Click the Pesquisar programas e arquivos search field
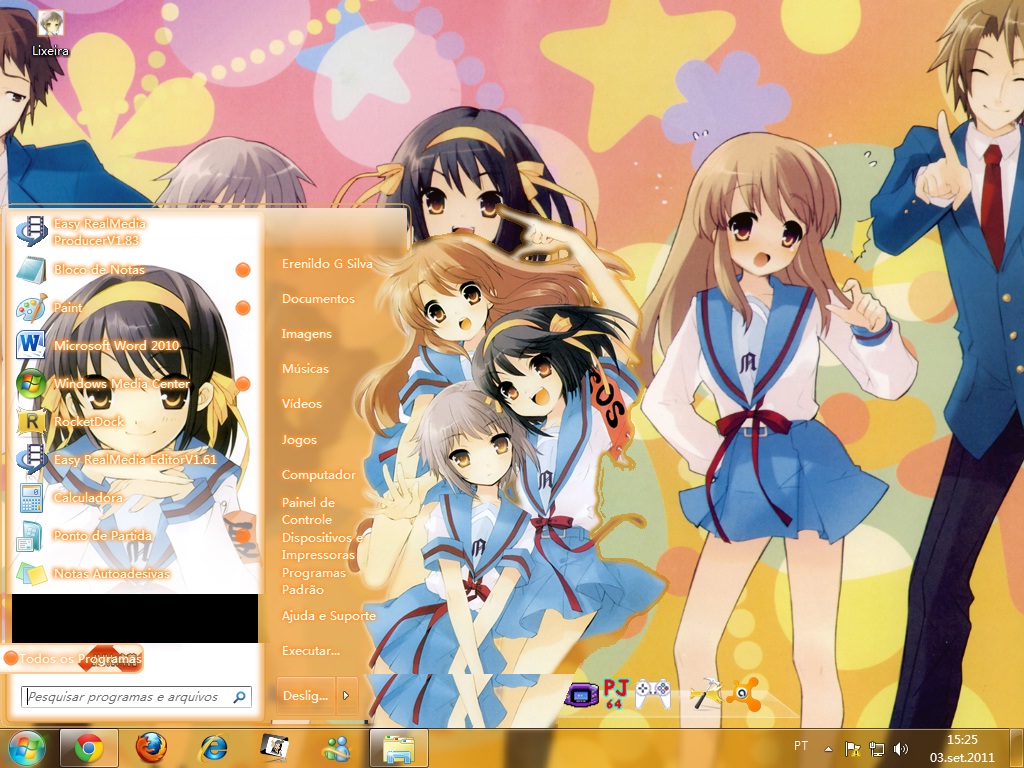 (x=130, y=695)
